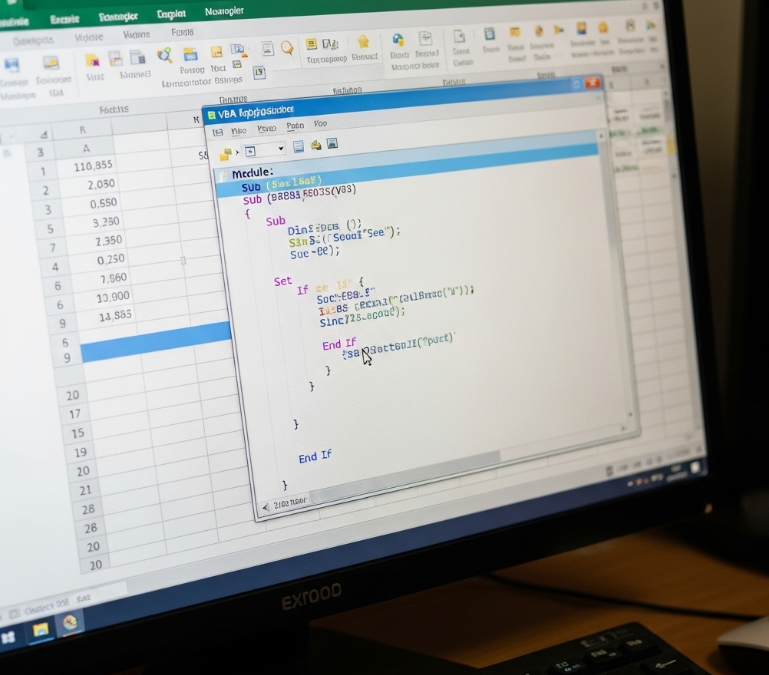Click the blue save icon at ribbon's left edge
Screen dimensions: 769x675
[x=12, y=65]
